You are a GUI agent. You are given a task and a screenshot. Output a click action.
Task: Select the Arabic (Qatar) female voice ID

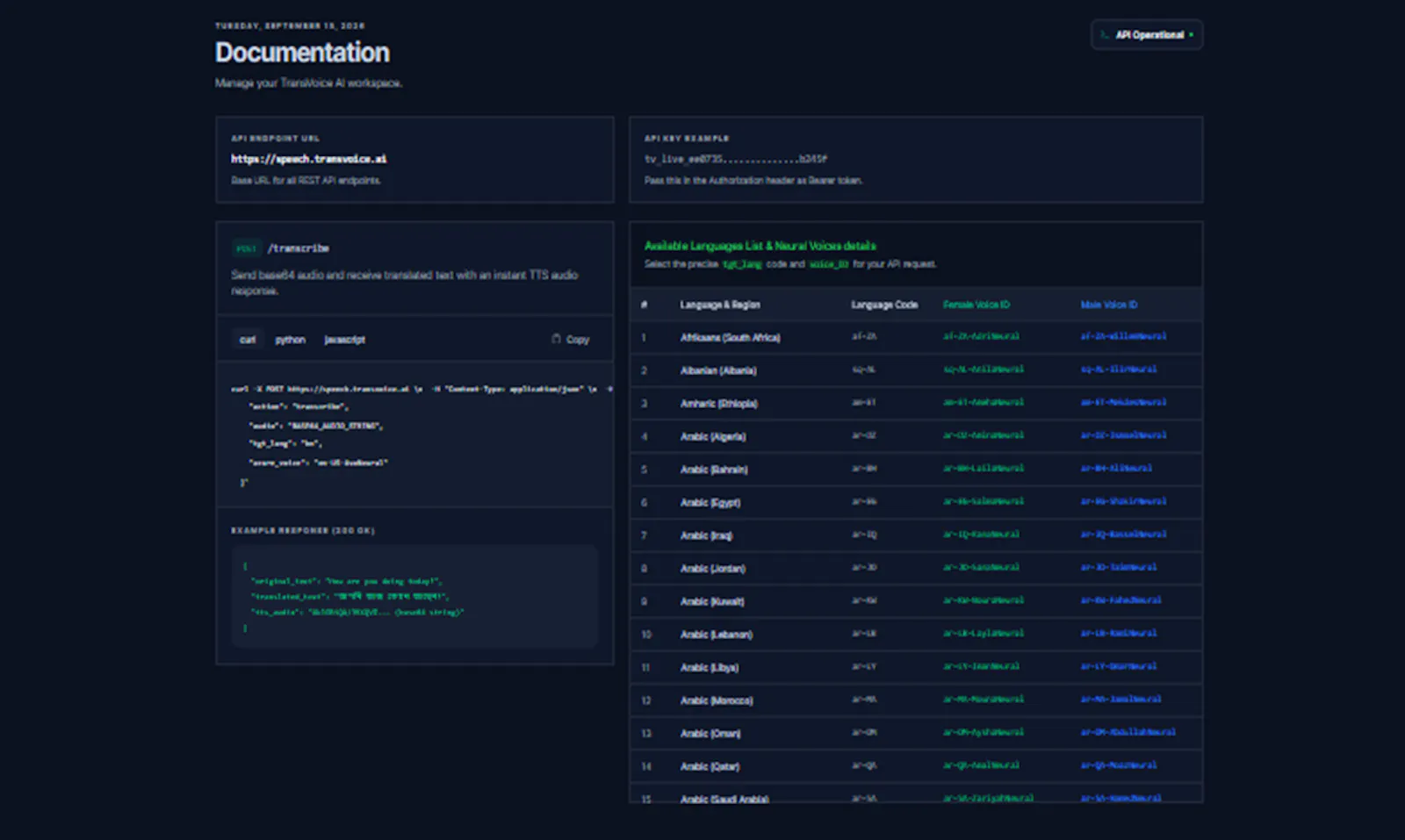tap(981, 765)
